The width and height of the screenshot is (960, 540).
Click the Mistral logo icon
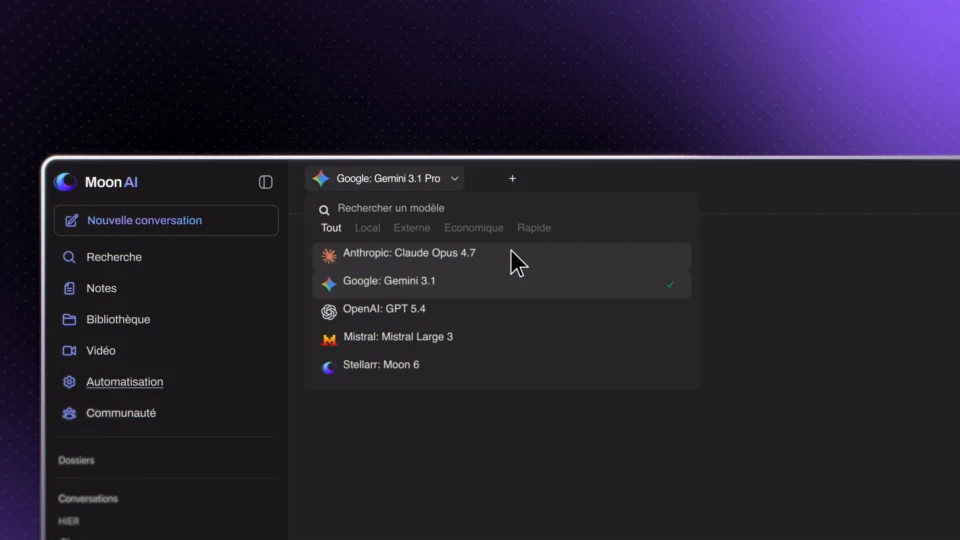pos(329,340)
